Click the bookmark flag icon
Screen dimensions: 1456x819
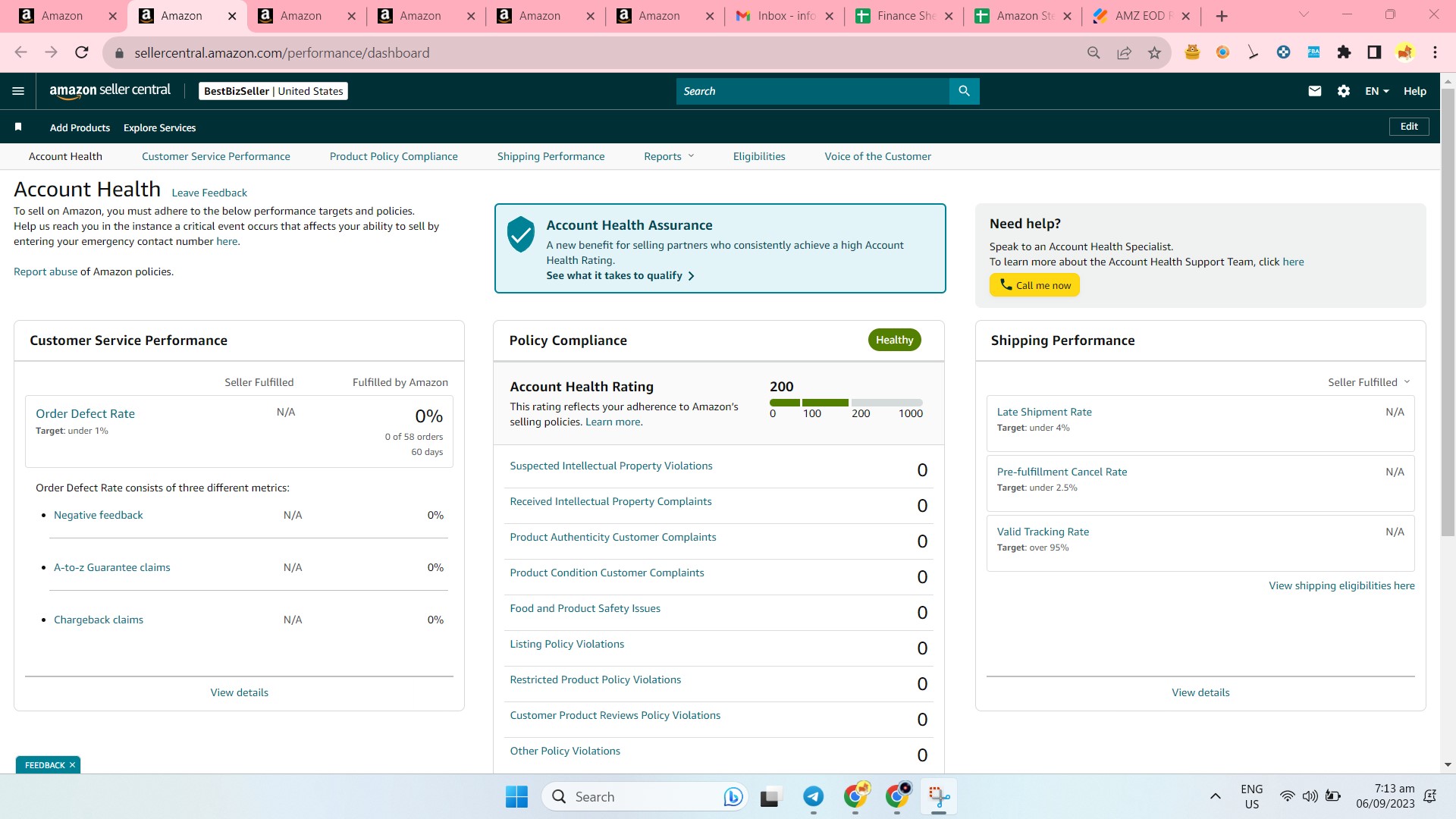pyautogui.click(x=18, y=127)
